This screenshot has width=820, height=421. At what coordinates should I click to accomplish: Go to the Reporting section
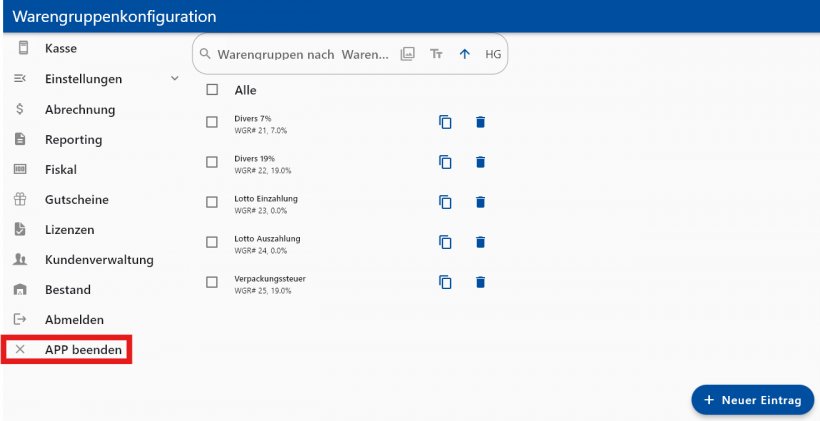pos(74,140)
